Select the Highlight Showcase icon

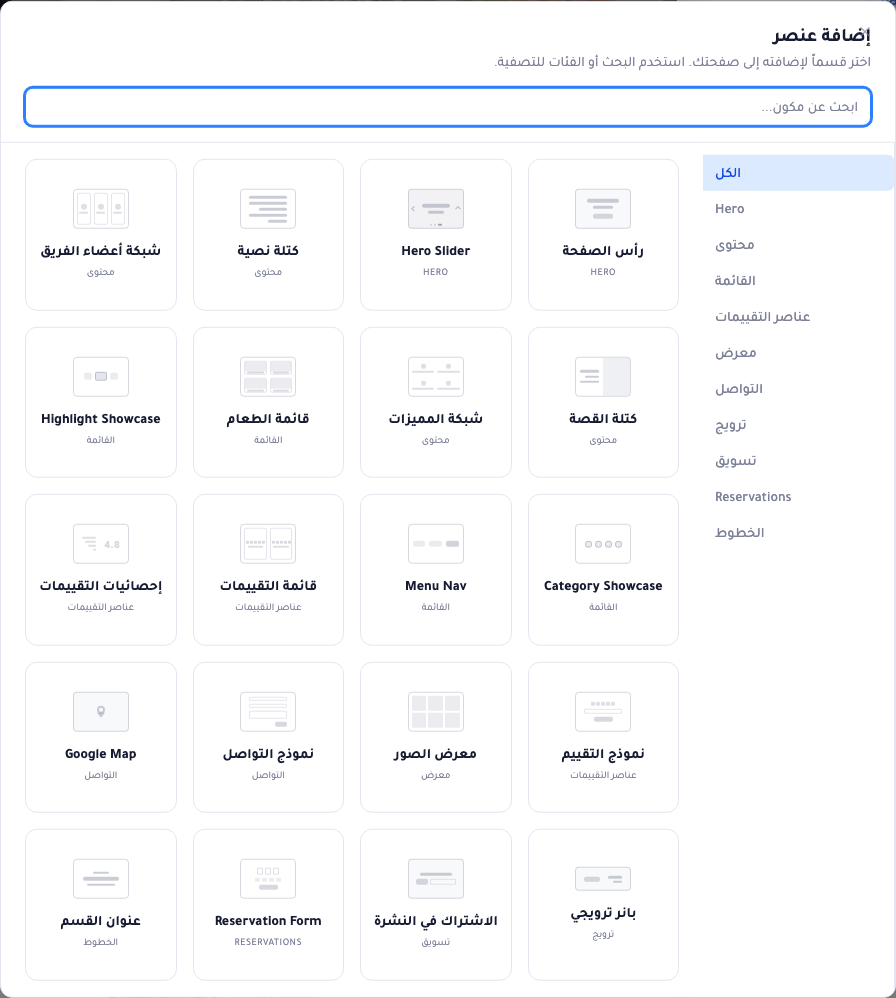click(x=101, y=377)
